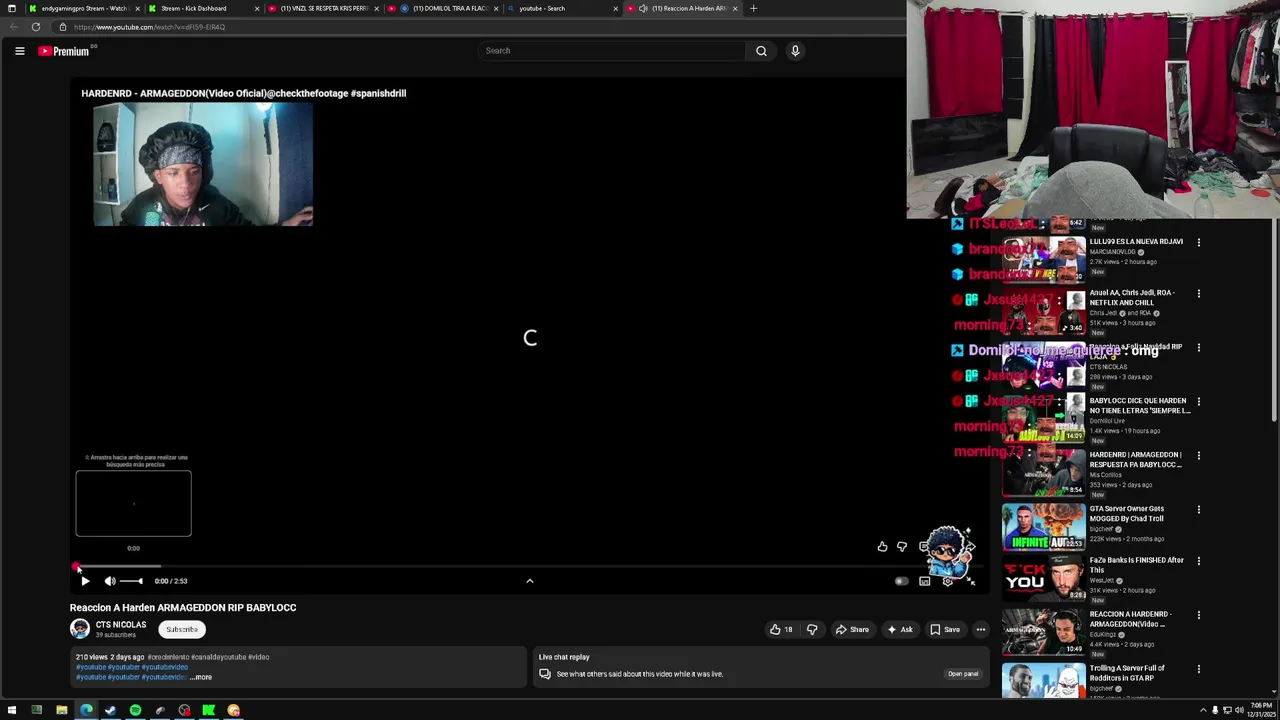The height and width of the screenshot is (720, 1280).
Task: Open File Explorer from taskbar
Action: (x=61, y=711)
